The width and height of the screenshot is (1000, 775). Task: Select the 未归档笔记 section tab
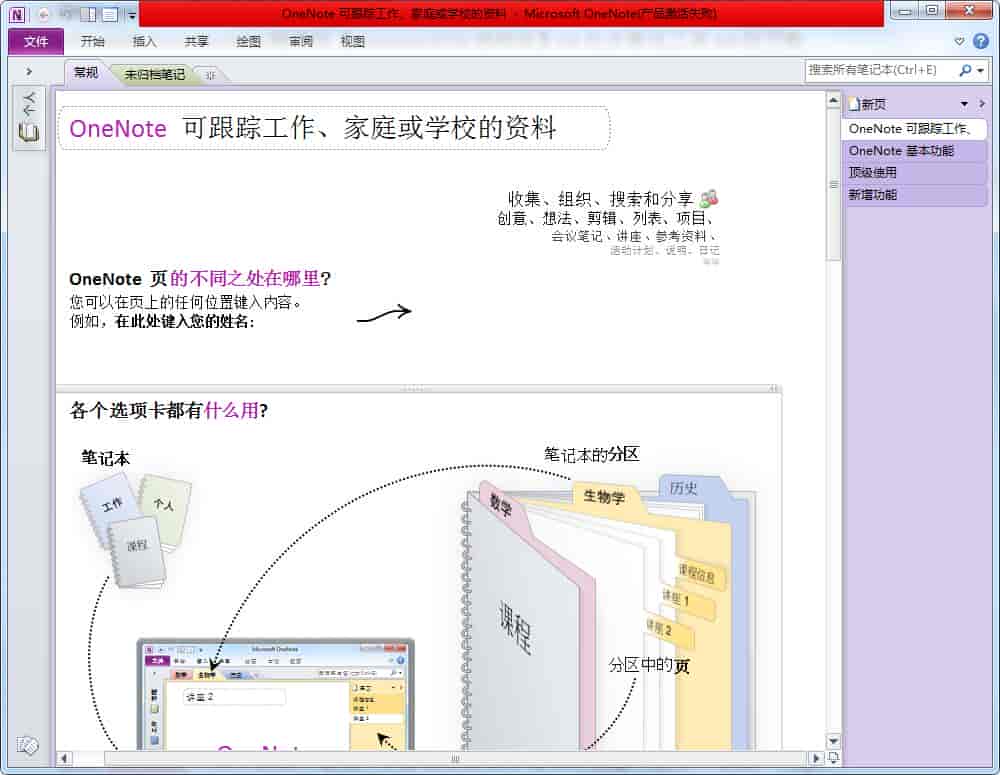tap(155, 74)
